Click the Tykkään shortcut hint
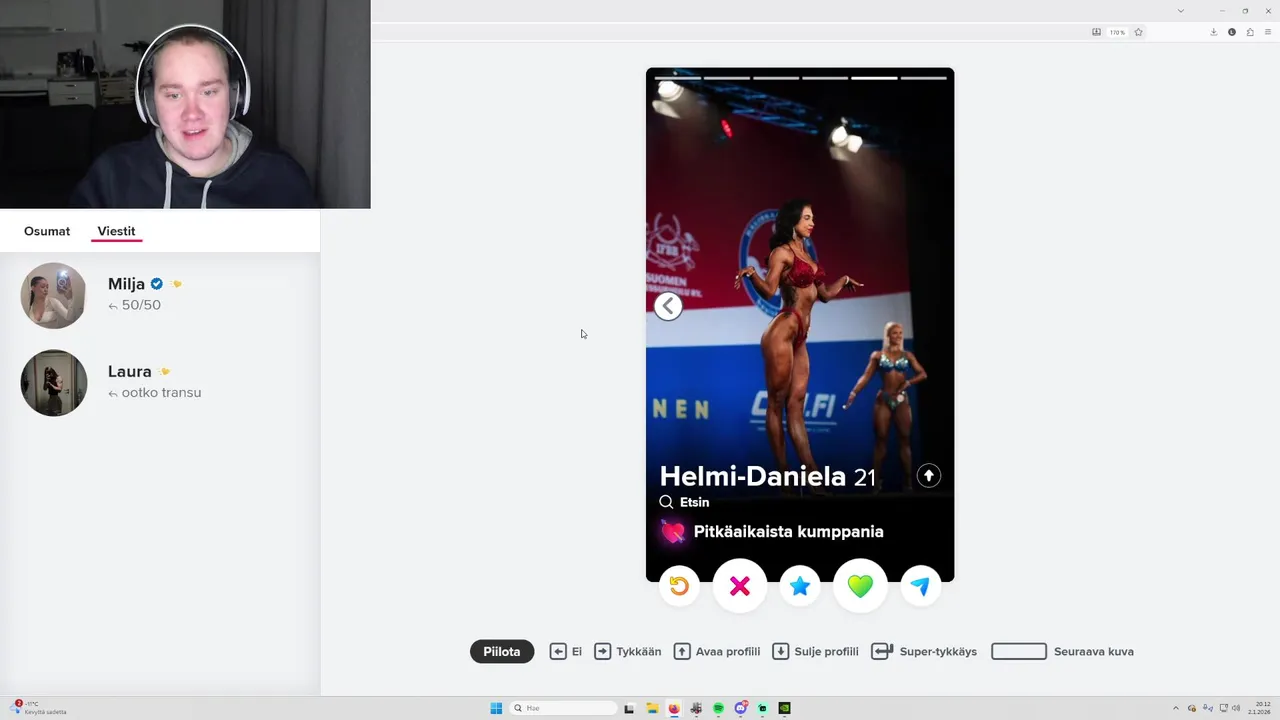1280x720 pixels. (x=628, y=651)
